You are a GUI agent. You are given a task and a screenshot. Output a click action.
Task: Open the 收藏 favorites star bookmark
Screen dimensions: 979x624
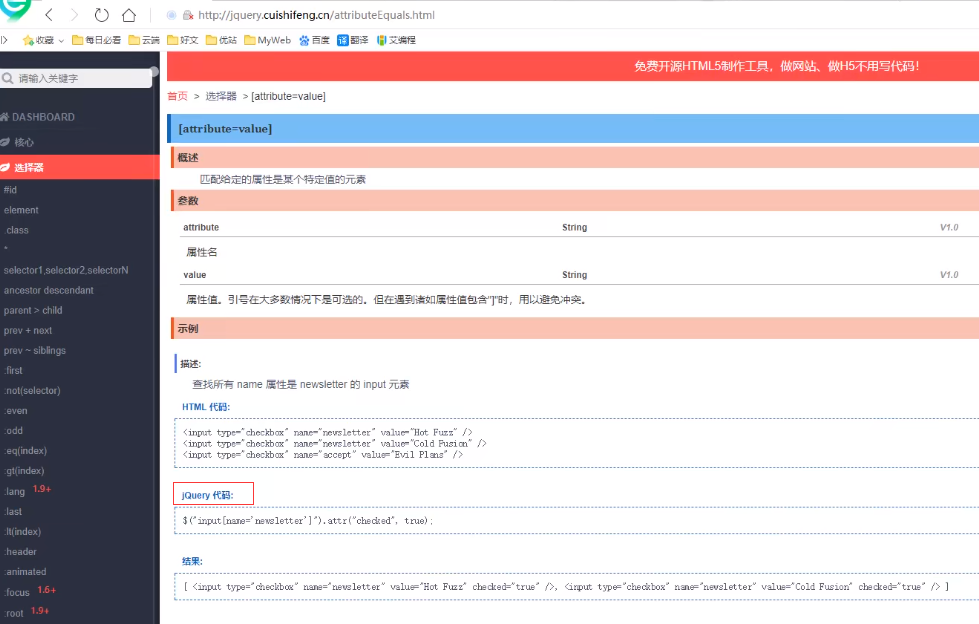pyautogui.click(x=38, y=40)
